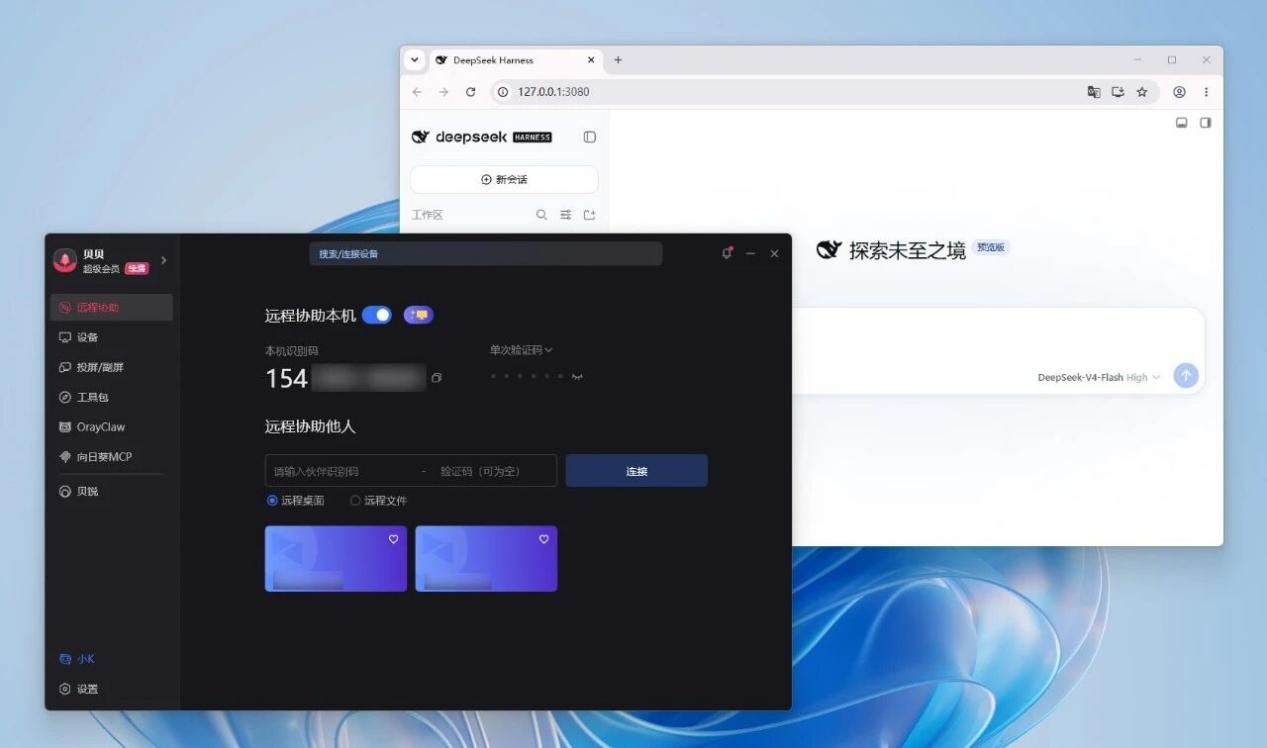The image size is (1267, 748).
Task: Click the 验证码（可为空）field
Action: point(493,471)
